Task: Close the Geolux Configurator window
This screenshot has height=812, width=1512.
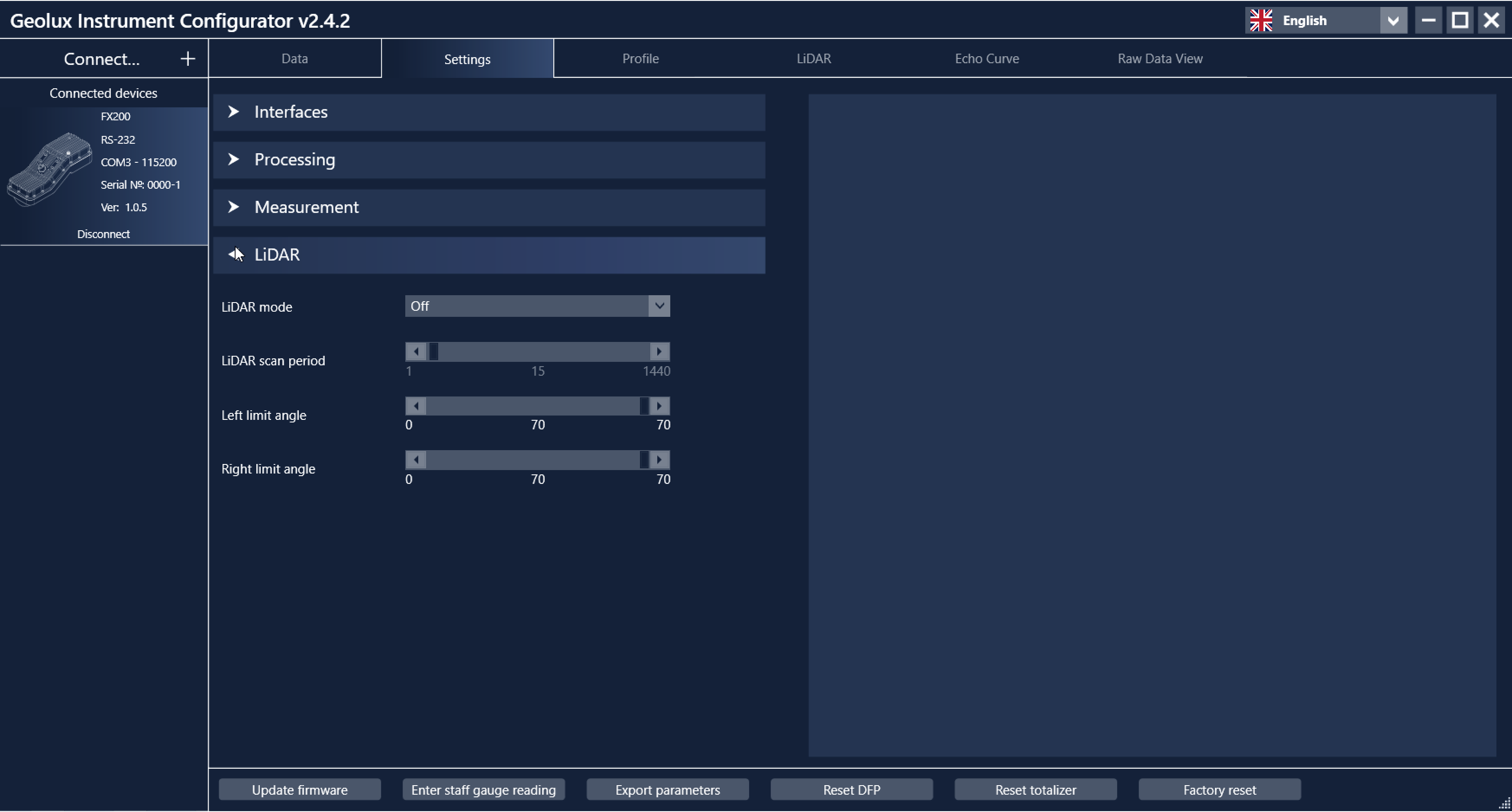Action: [1492, 20]
